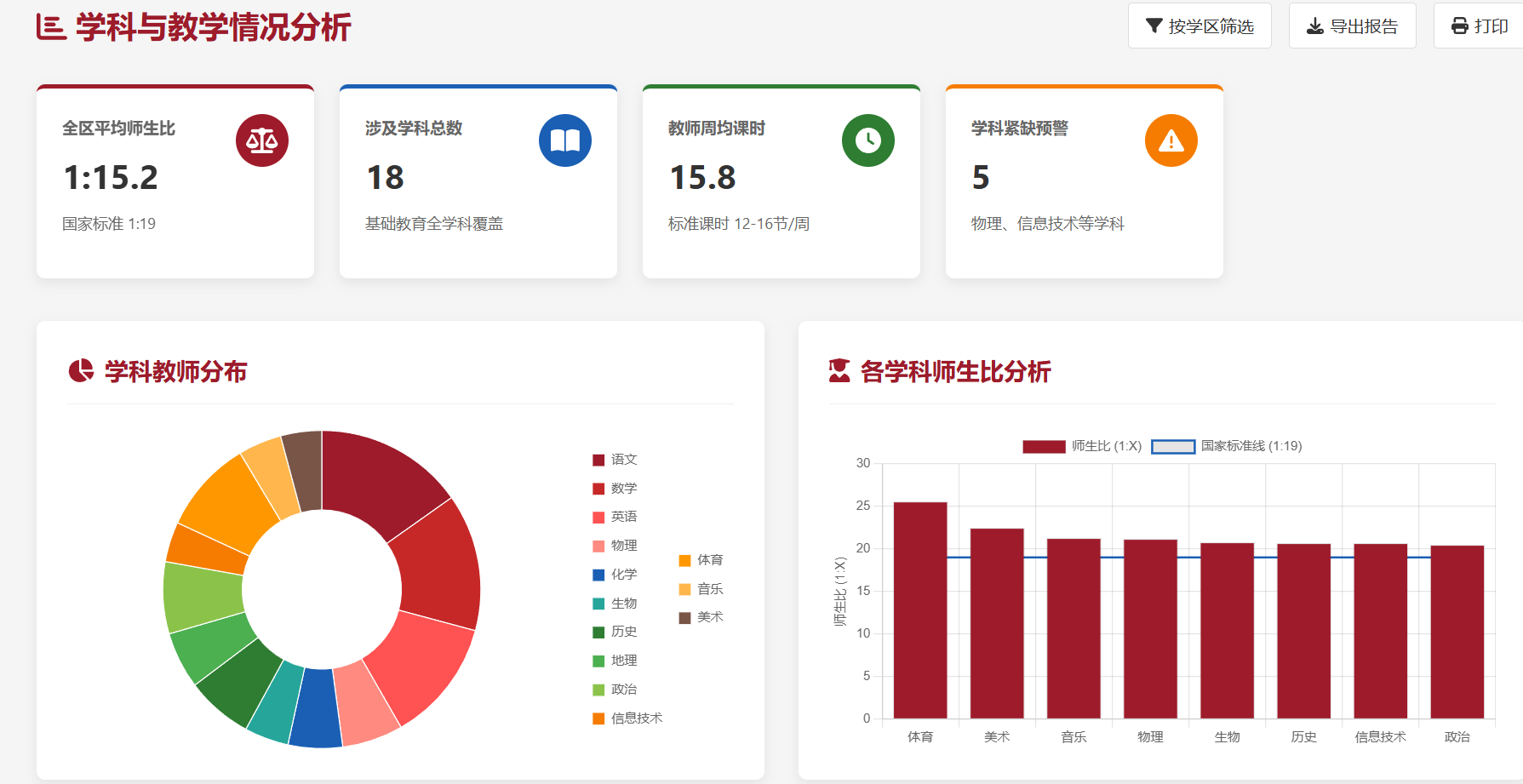Screen dimensions: 1523x784
Task: Toggle 音乐 in the donut chart legend
Action: (701, 589)
